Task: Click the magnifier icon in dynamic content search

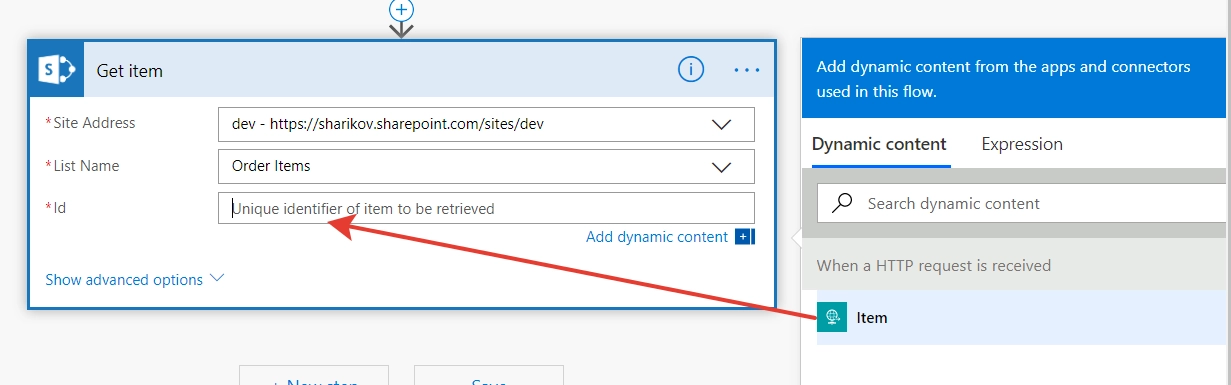Action: 842,203
